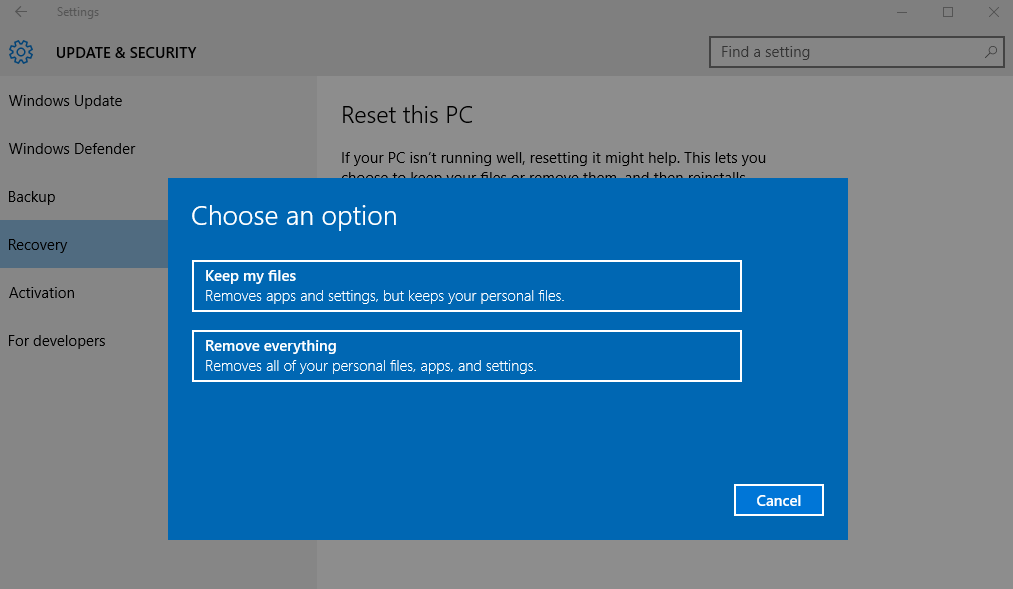Maximize the Settings window

(x=948, y=12)
